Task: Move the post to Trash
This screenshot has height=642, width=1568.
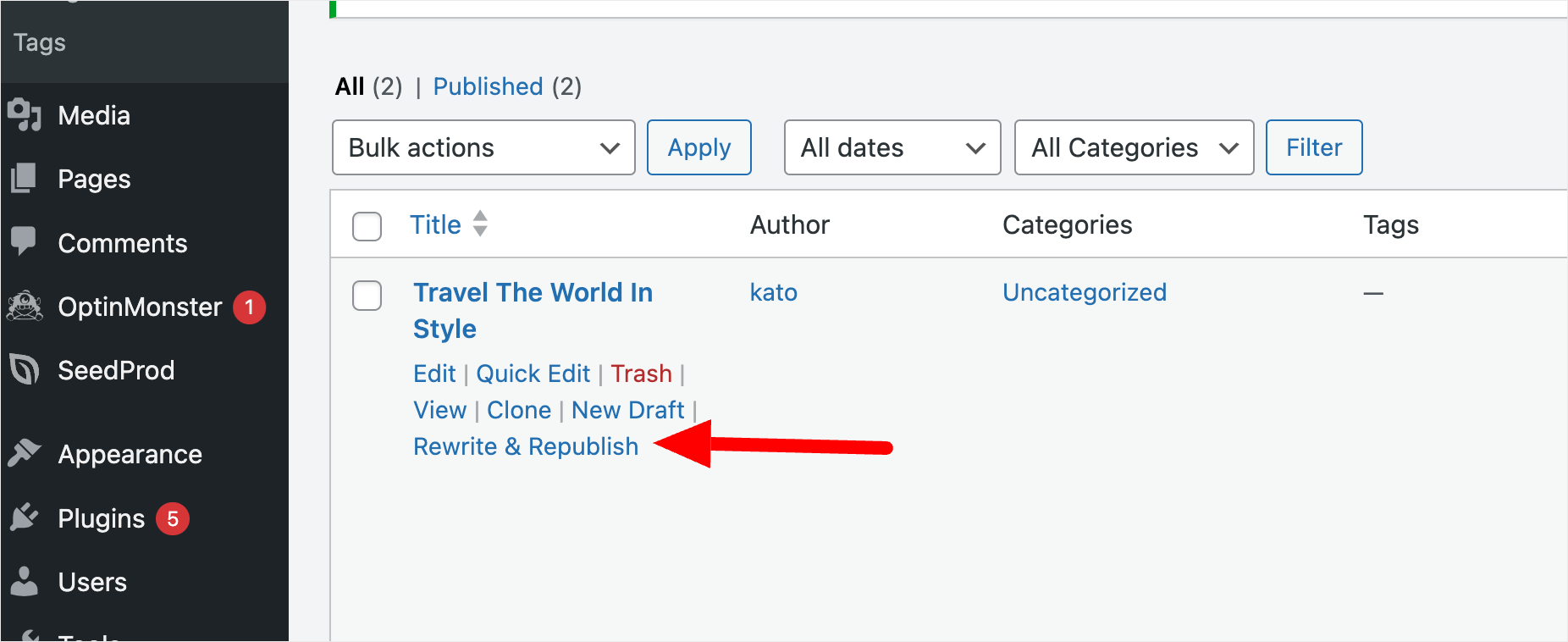Action: (641, 374)
